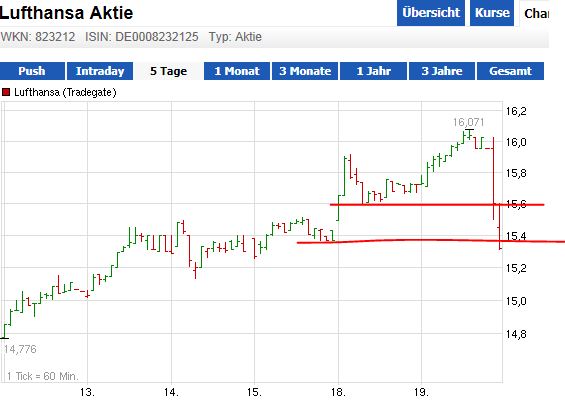
Task: Click the Lufthansa Aktie heading
Action: 67,13
